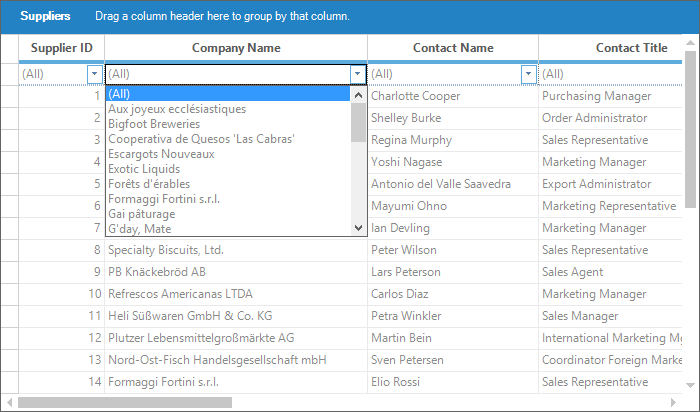Click the grid vertical scroll-down arrow
The width and height of the screenshot is (700, 412).
click(691, 385)
